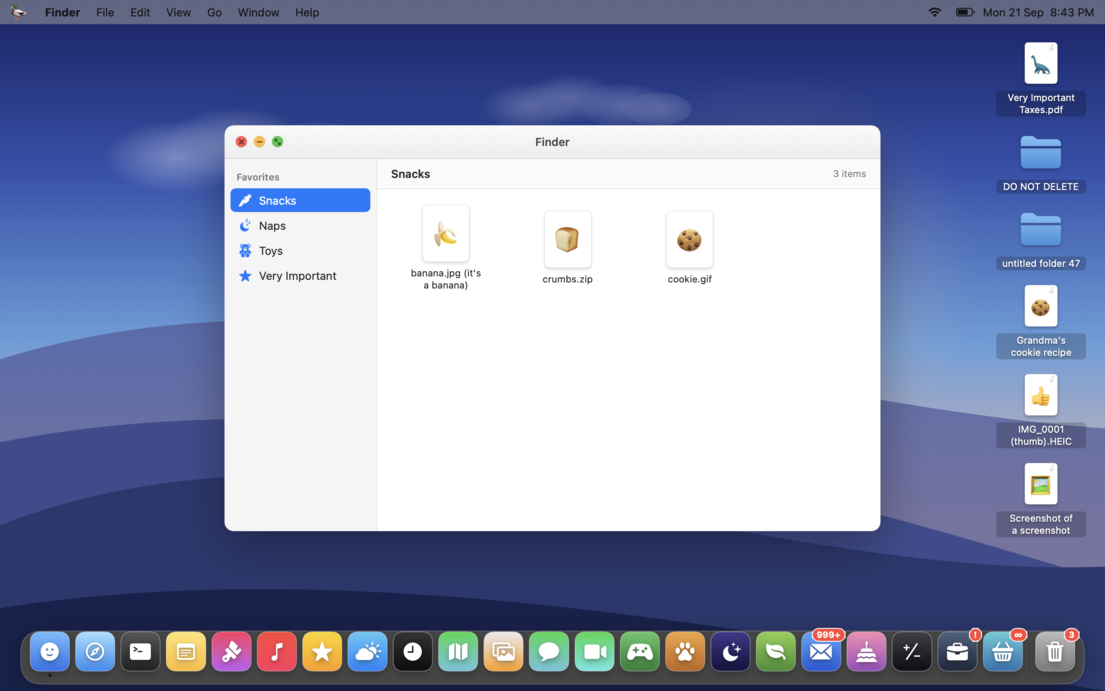
Task: Open the yellow star app in dock
Action: point(322,652)
